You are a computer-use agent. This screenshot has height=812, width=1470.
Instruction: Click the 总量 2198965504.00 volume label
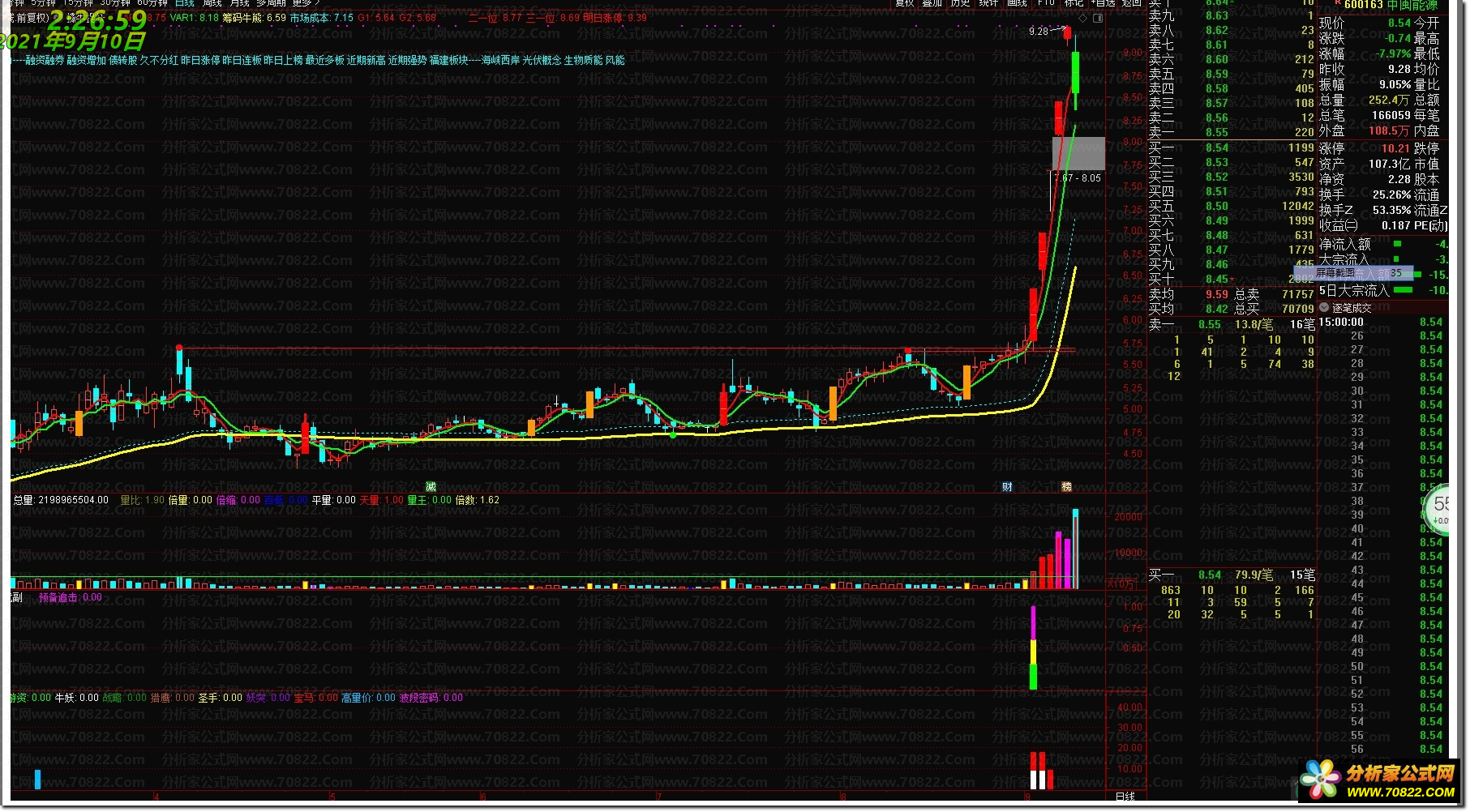61,500
